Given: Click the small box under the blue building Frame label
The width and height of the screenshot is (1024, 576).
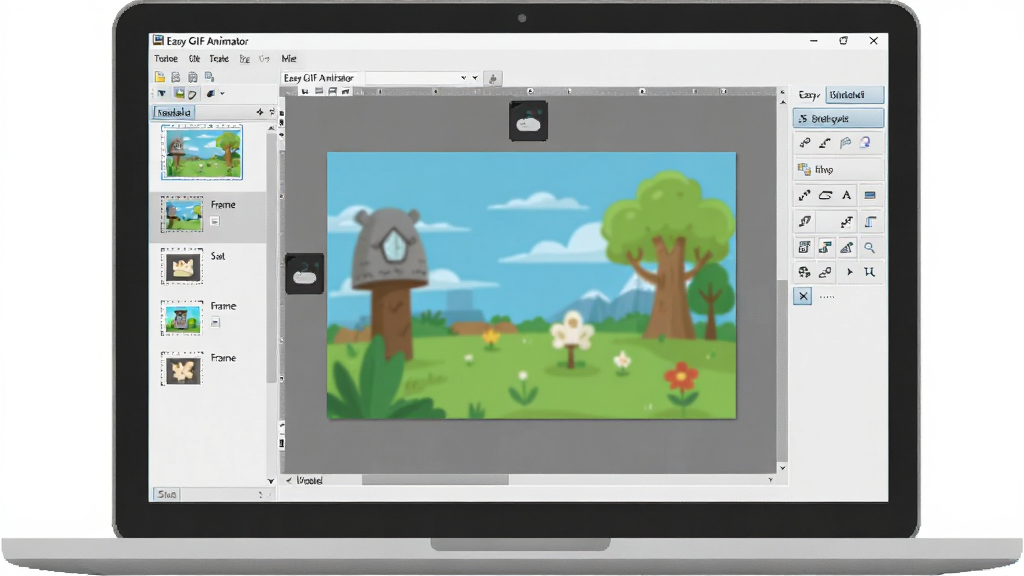Looking at the screenshot, I should (215, 323).
